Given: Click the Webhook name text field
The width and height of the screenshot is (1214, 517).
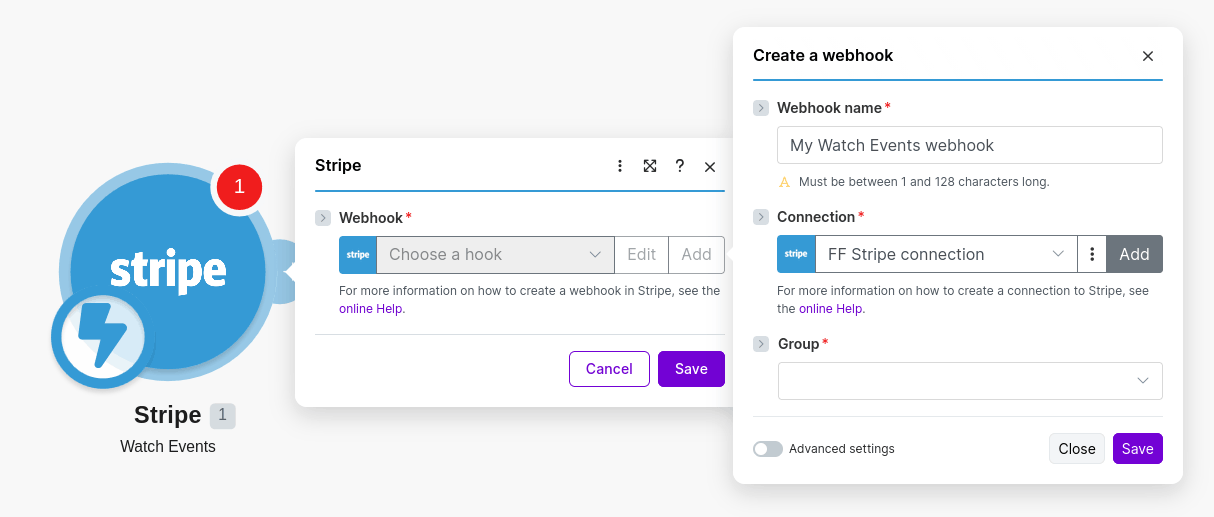Looking at the screenshot, I should pos(970,145).
